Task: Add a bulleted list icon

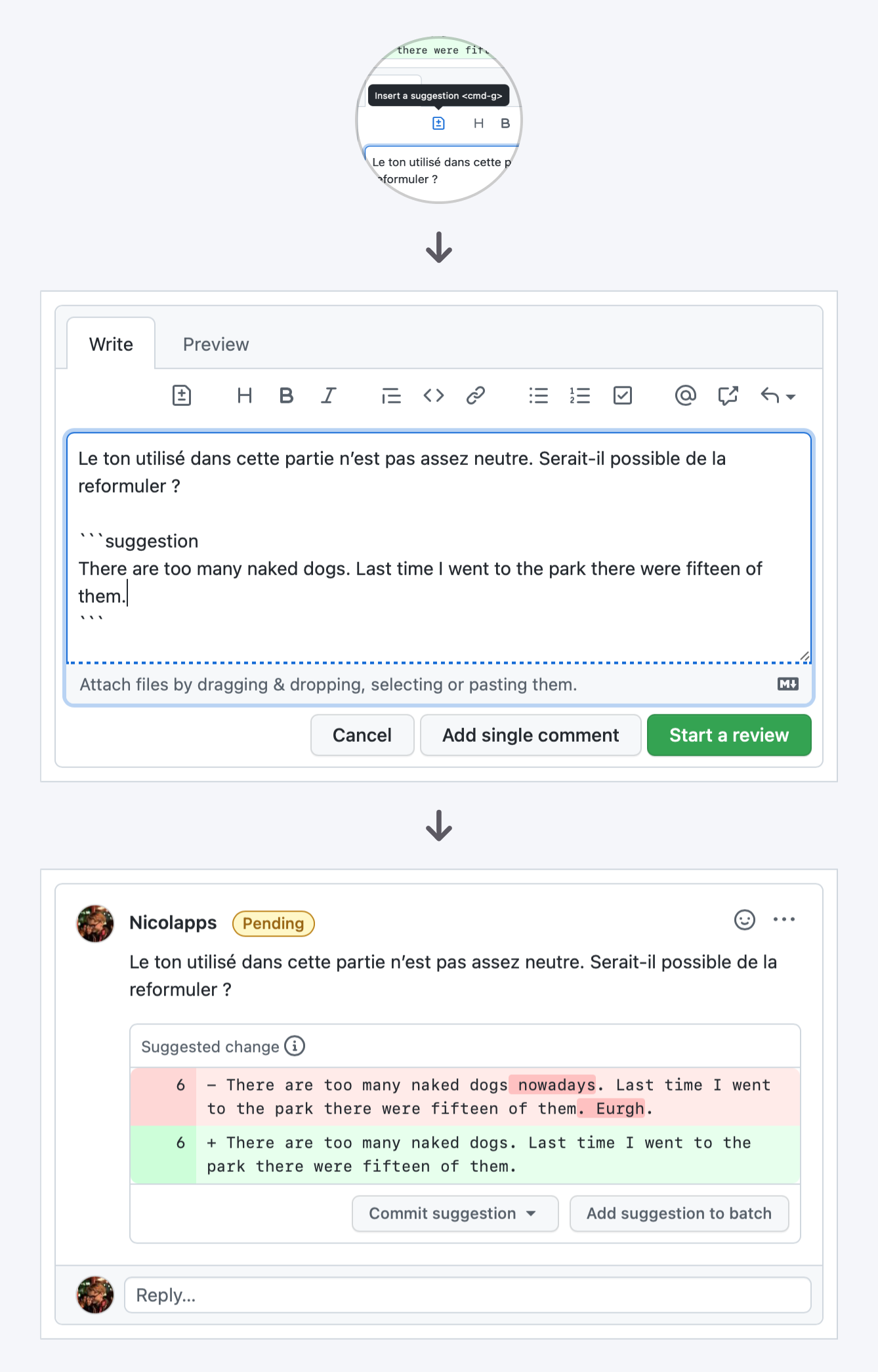Action: [539, 395]
